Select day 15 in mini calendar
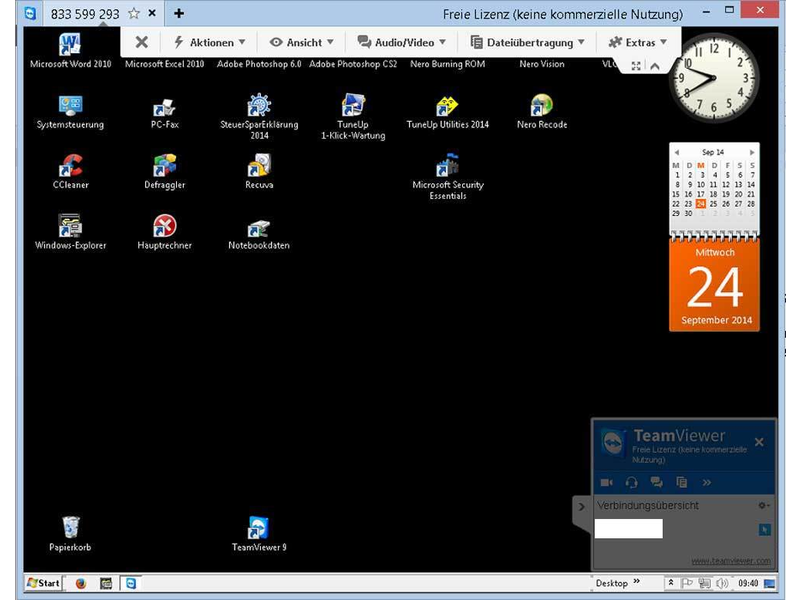The width and height of the screenshot is (800, 600). pos(676,194)
